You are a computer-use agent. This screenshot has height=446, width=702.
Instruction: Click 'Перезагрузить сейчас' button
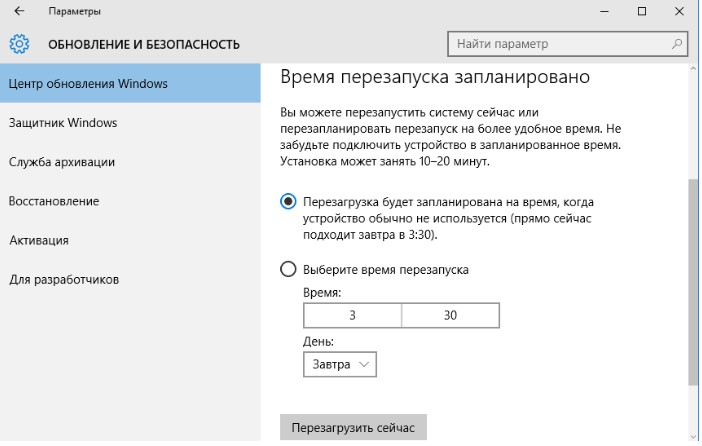[353, 428]
